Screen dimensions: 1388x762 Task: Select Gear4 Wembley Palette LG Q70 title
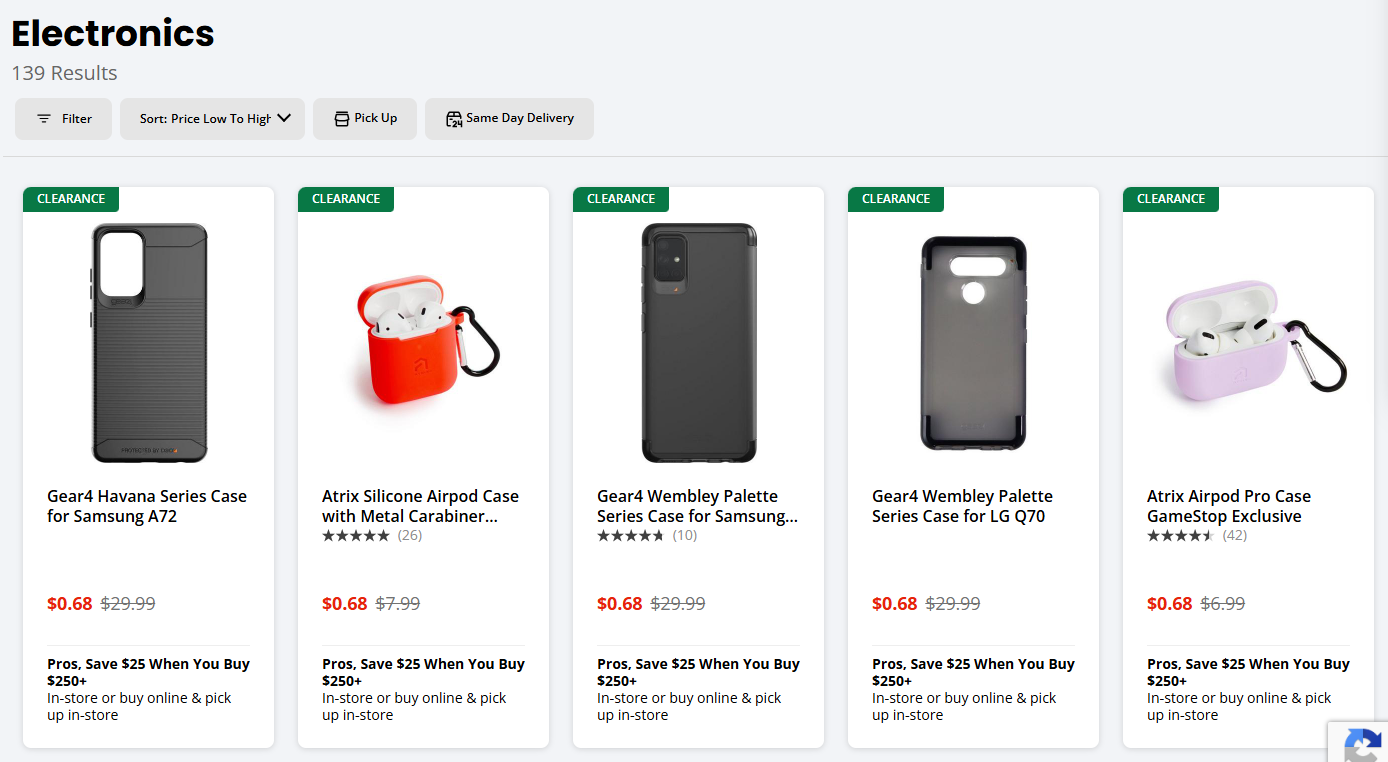pyautogui.click(x=962, y=506)
